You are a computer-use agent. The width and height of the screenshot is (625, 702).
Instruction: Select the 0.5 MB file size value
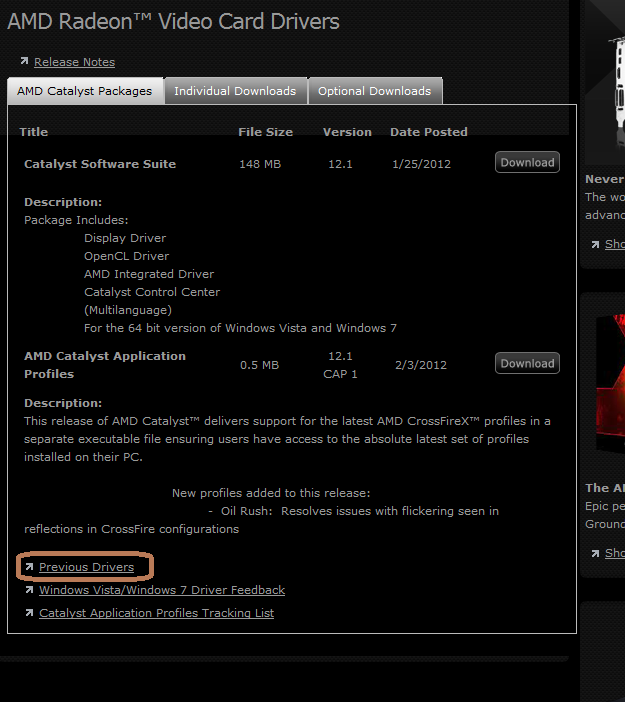tap(260, 365)
